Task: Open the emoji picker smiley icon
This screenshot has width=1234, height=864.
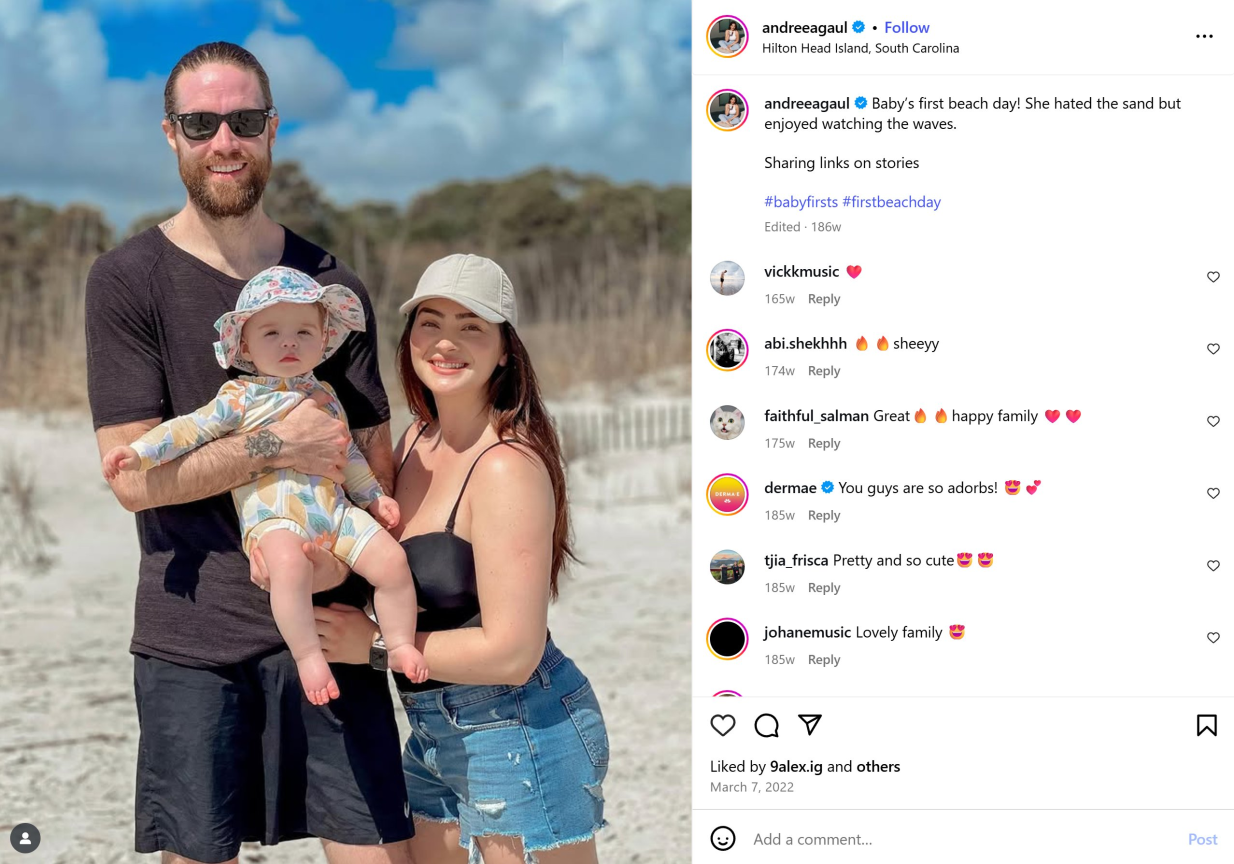Action: tap(723, 838)
